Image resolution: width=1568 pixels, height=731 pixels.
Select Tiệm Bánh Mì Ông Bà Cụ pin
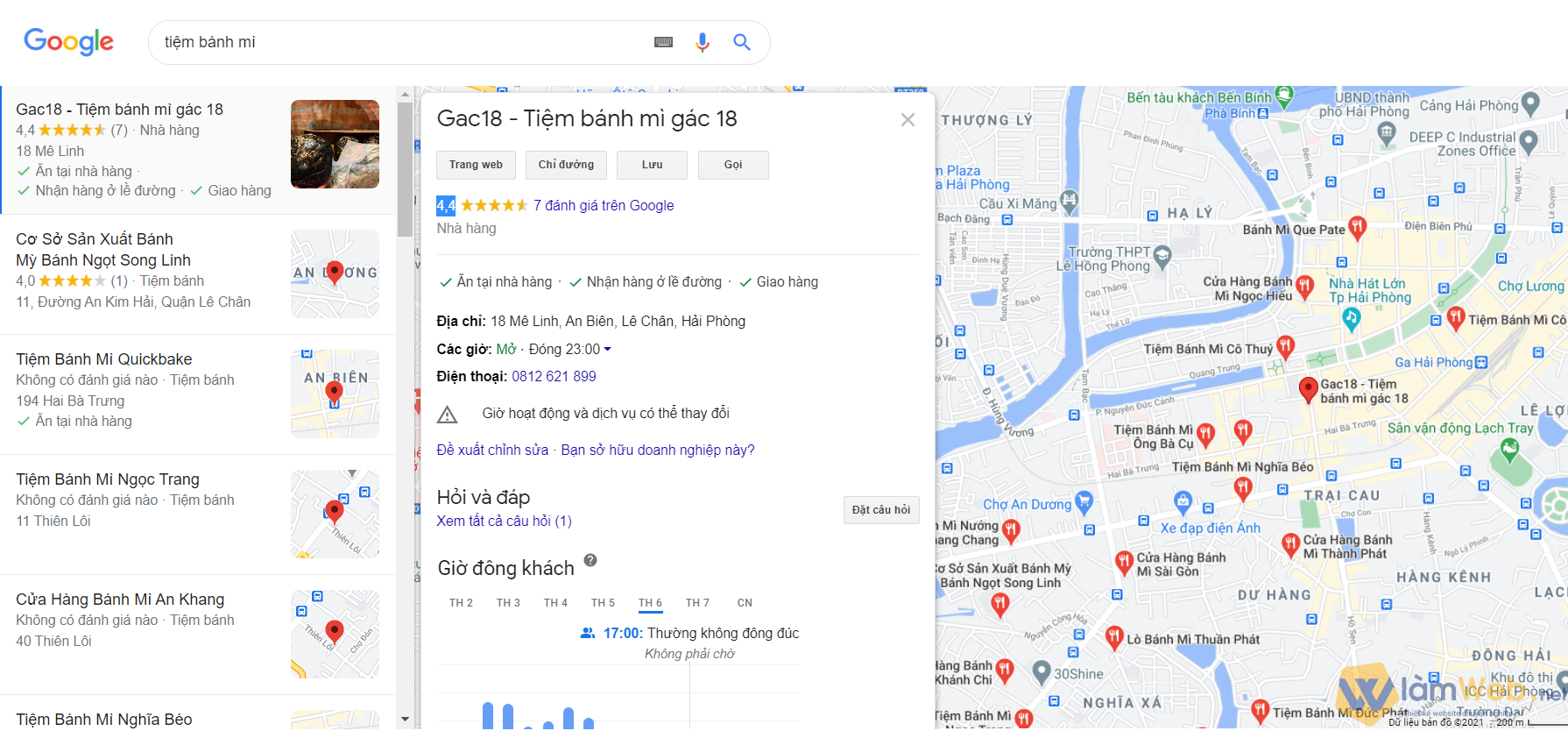1205,434
